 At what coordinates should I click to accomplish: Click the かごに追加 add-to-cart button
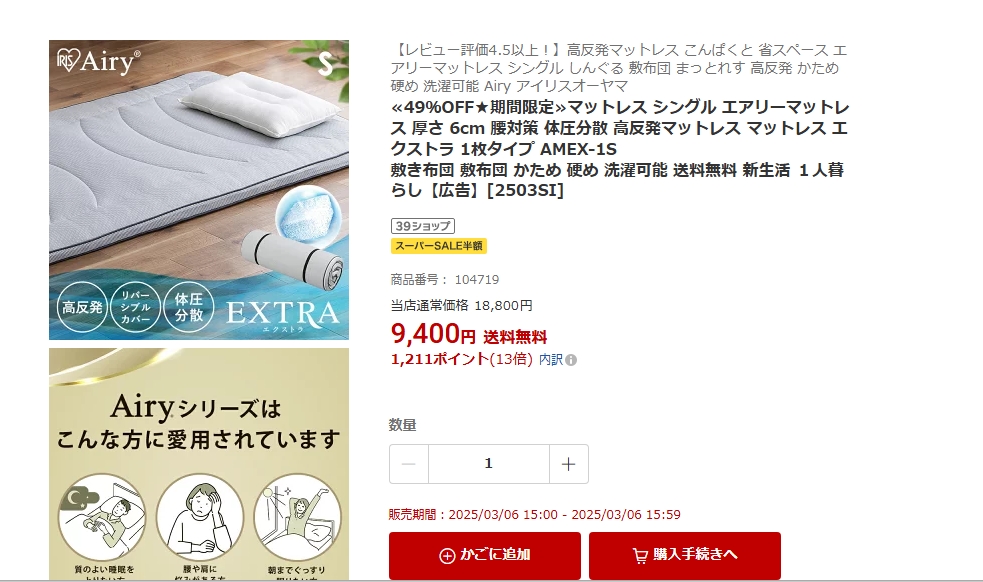coord(485,556)
